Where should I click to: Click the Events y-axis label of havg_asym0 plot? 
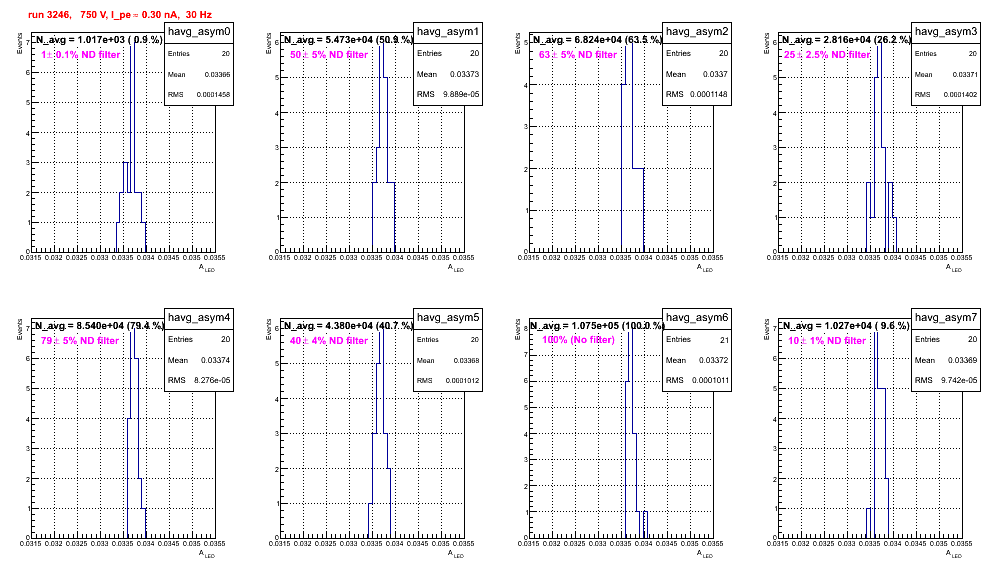pos(19,43)
